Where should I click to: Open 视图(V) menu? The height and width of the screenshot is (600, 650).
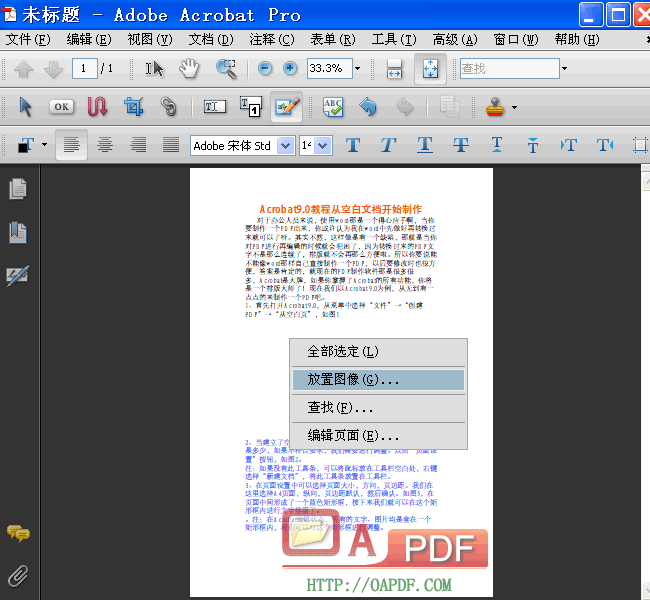tap(150, 40)
